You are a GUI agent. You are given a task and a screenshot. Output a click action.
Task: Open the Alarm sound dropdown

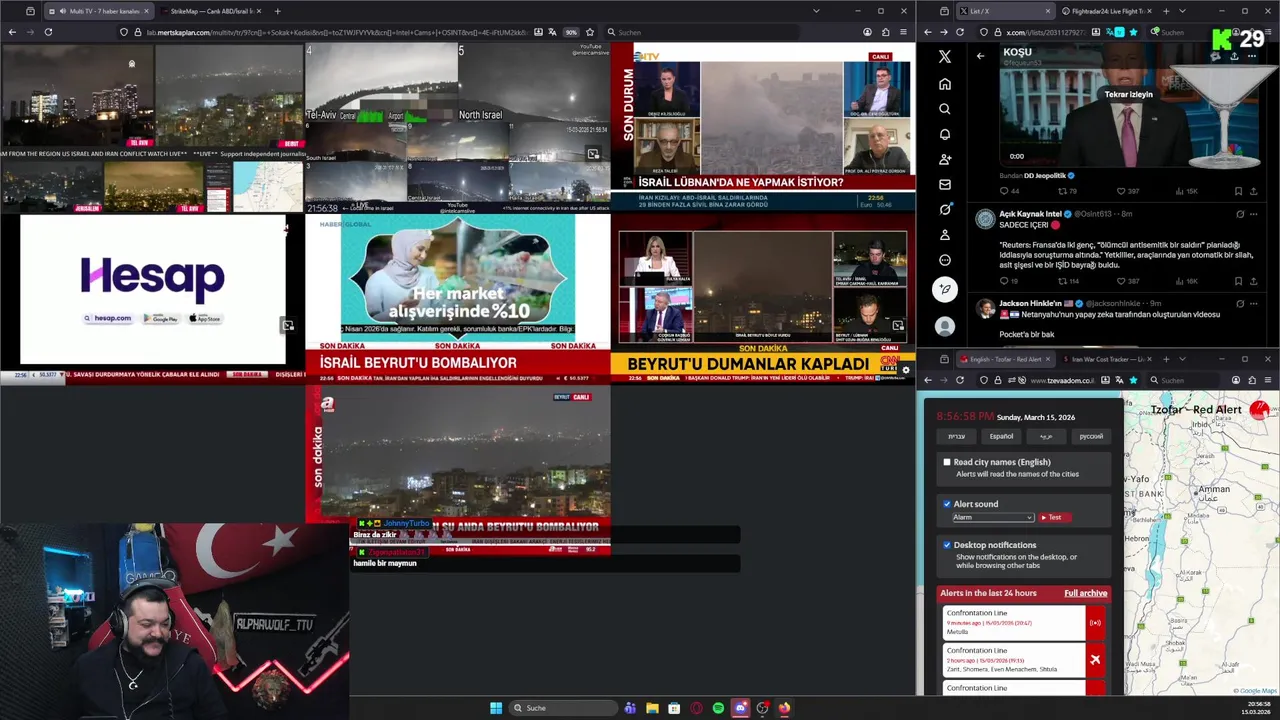tap(992, 517)
